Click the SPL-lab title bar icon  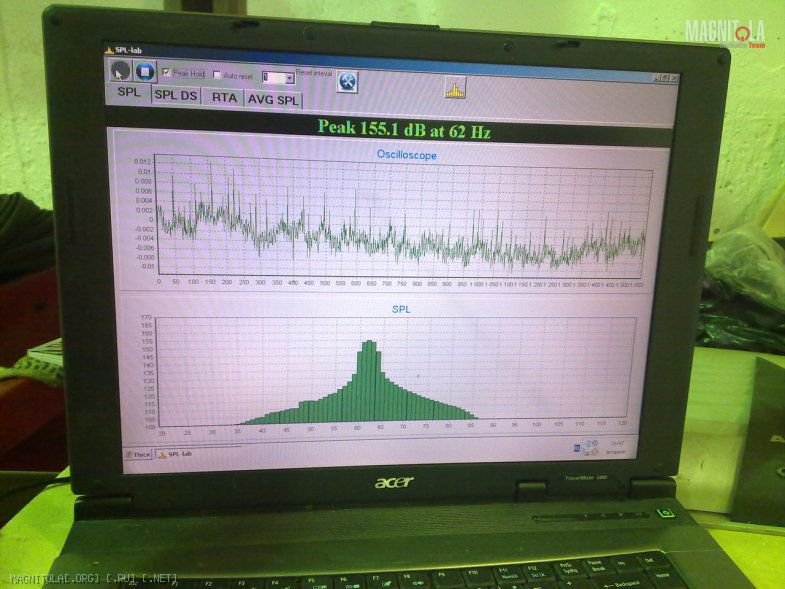coord(109,50)
